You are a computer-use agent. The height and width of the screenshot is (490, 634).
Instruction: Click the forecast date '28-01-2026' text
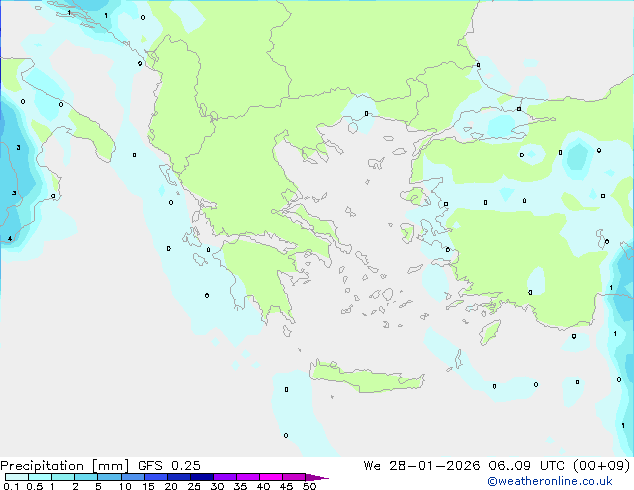435,466
